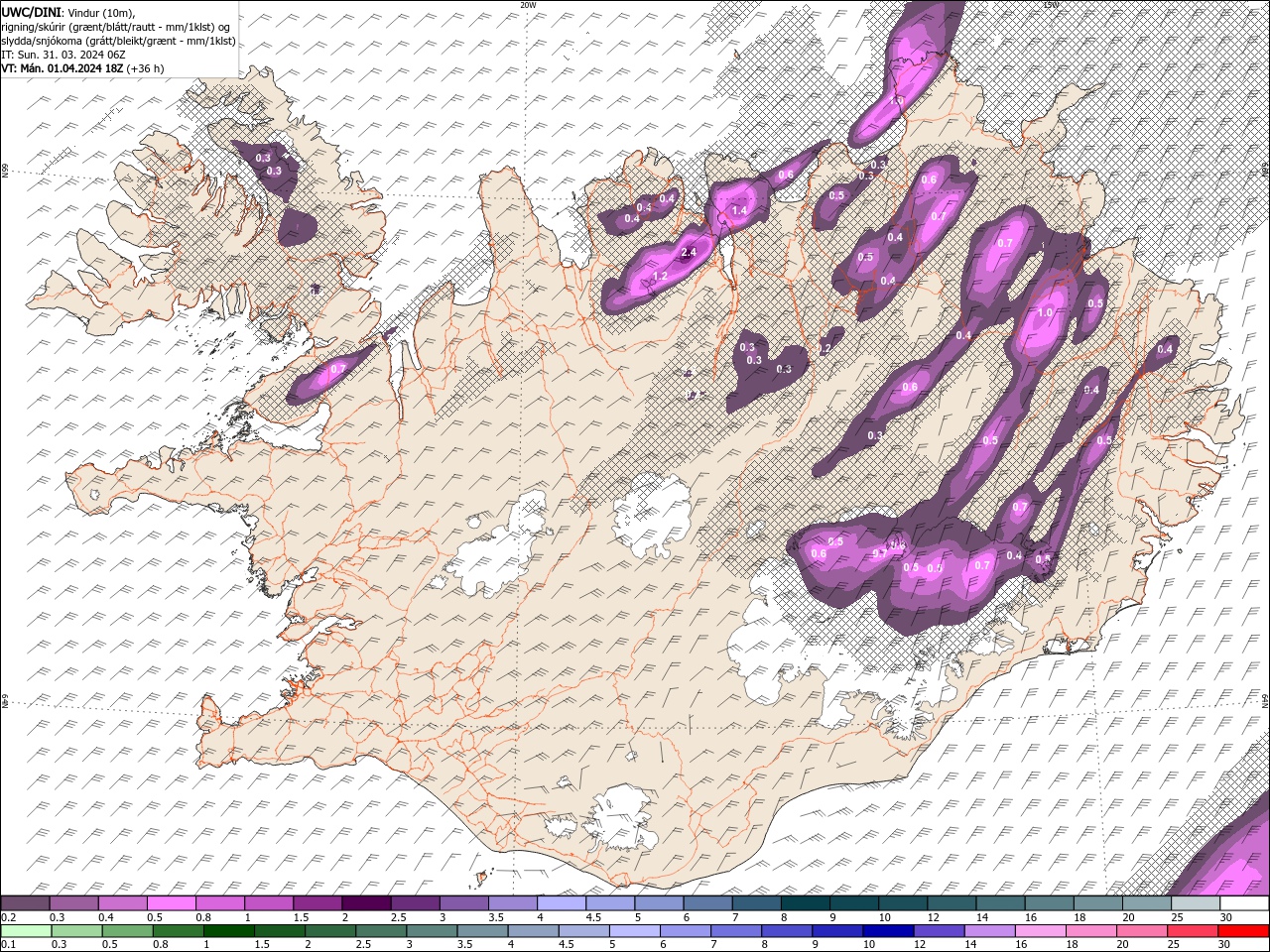
Task: Pick the royal blue swatch labeled 9
Action: pyautogui.click(x=837, y=930)
